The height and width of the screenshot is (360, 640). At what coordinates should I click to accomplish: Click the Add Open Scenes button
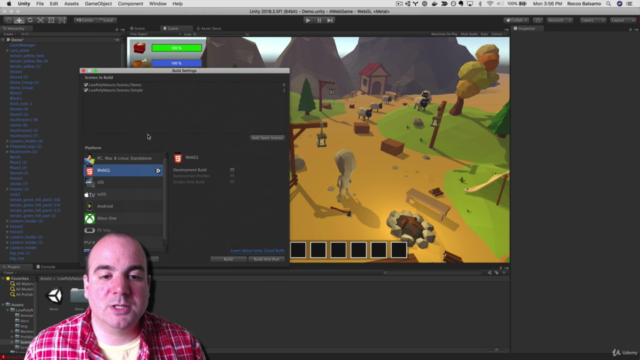(x=267, y=138)
